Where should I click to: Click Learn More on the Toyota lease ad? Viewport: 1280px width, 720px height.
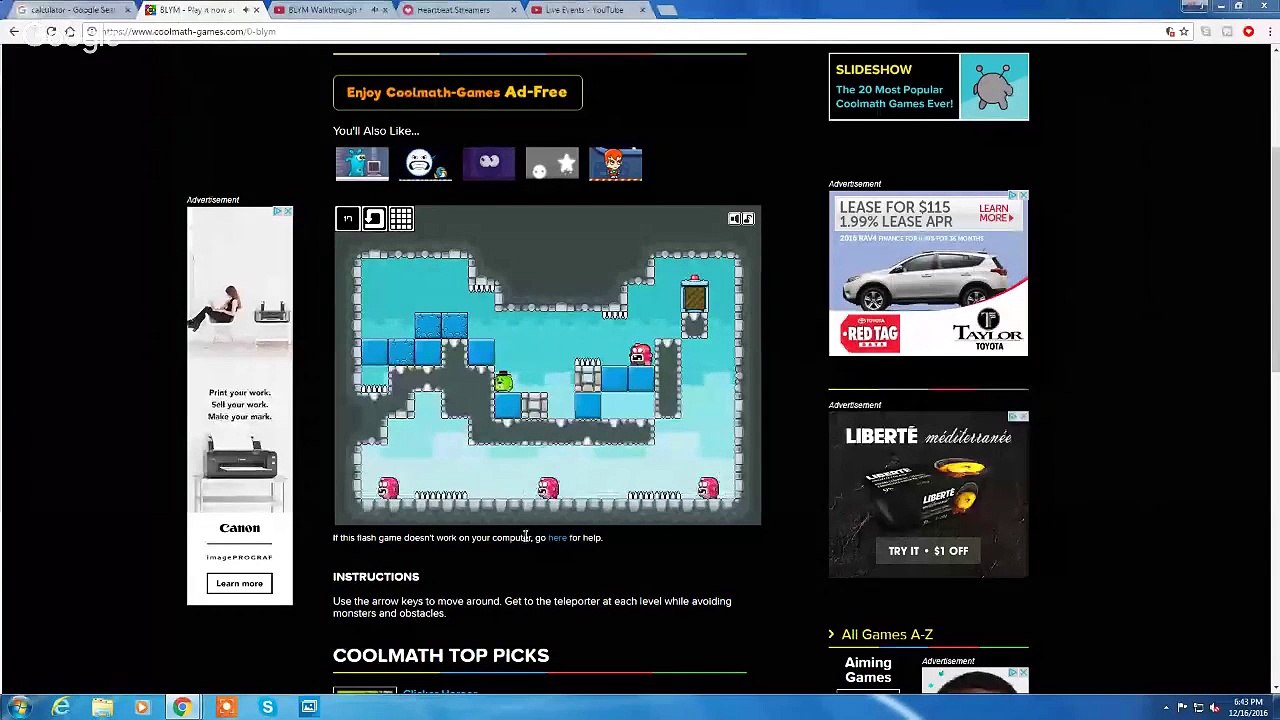click(x=995, y=213)
